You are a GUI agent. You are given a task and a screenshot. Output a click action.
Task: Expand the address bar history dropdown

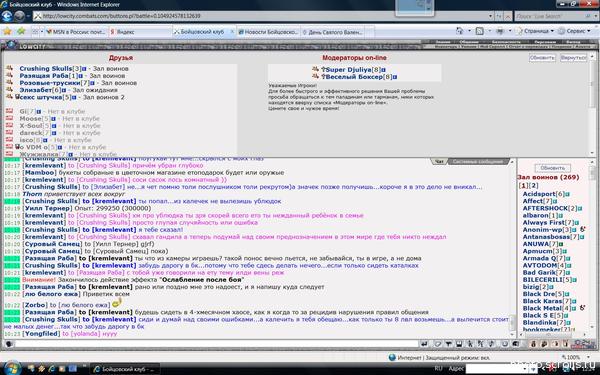[x=490, y=16]
